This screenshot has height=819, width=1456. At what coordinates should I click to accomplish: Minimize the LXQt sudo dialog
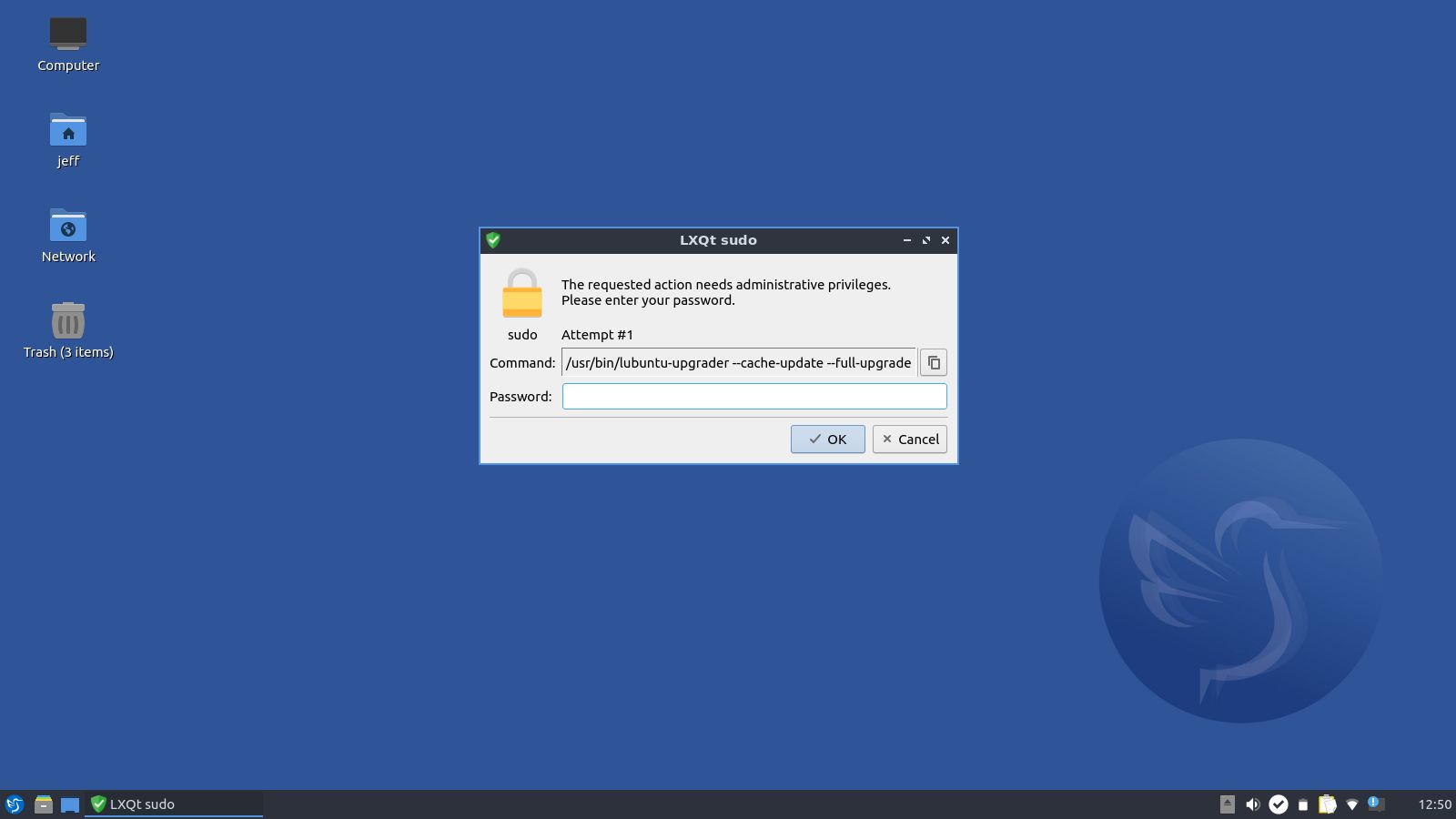pyautogui.click(x=907, y=240)
